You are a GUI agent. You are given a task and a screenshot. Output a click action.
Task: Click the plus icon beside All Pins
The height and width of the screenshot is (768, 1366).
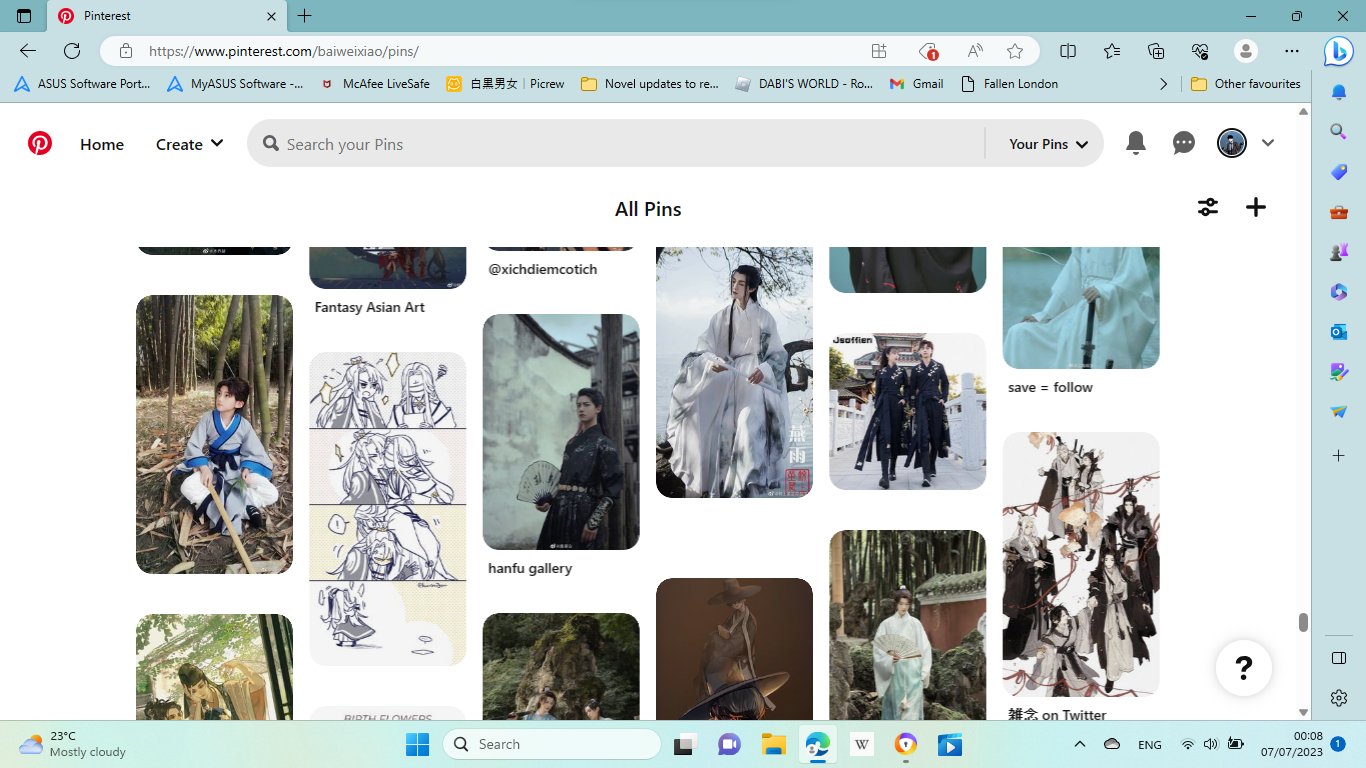click(x=1256, y=207)
